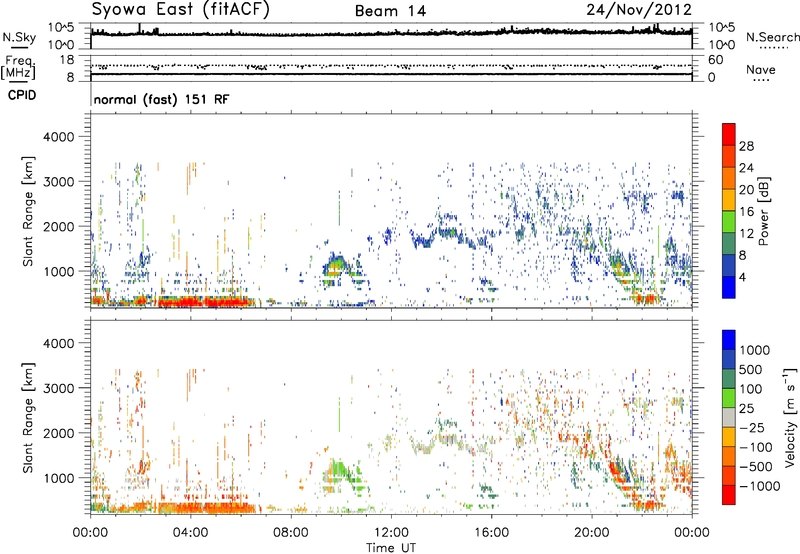The width and height of the screenshot is (800, 554).
Task: Select the 'Beam 14' header label
Action: pyautogui.click(x=391, y=11)
